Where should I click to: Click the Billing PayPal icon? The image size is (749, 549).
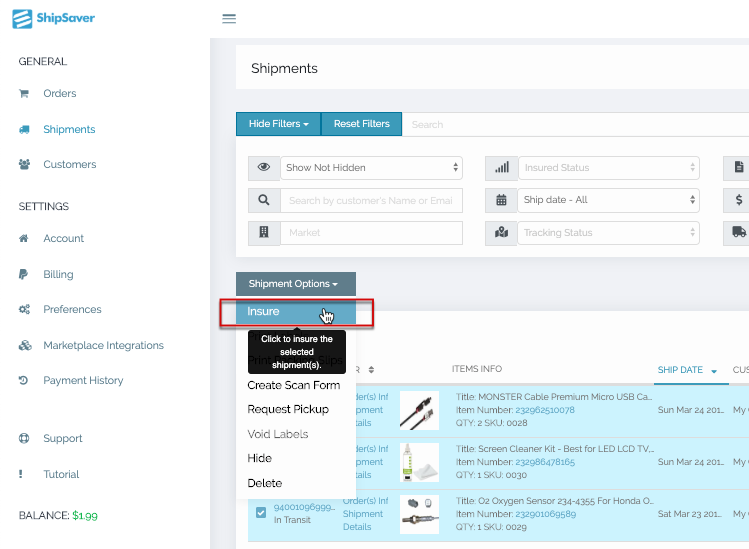click(x=23, y=274)
